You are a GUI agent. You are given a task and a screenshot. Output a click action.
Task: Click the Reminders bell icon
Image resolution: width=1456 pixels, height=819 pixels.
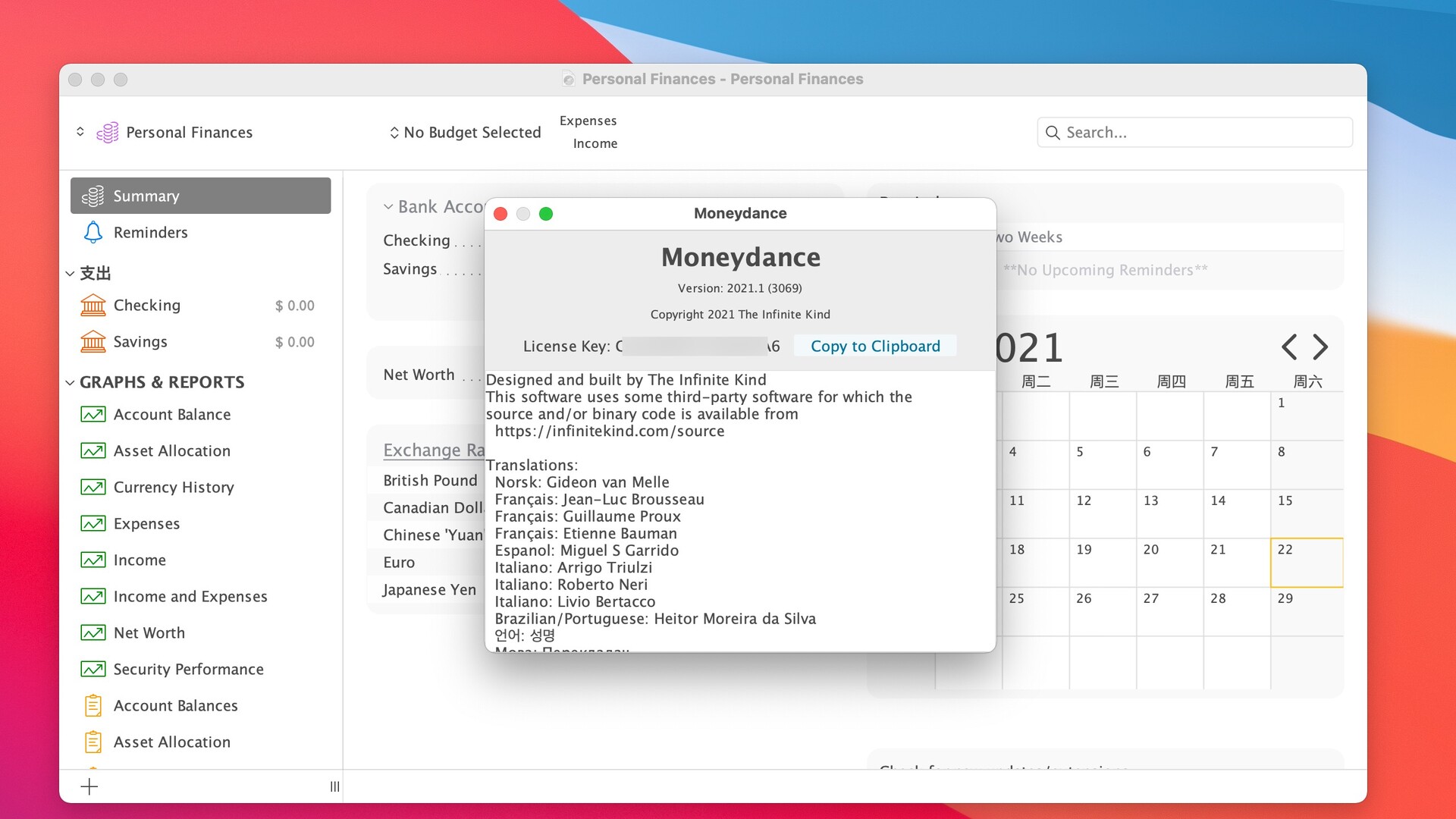tap(93, 233)
